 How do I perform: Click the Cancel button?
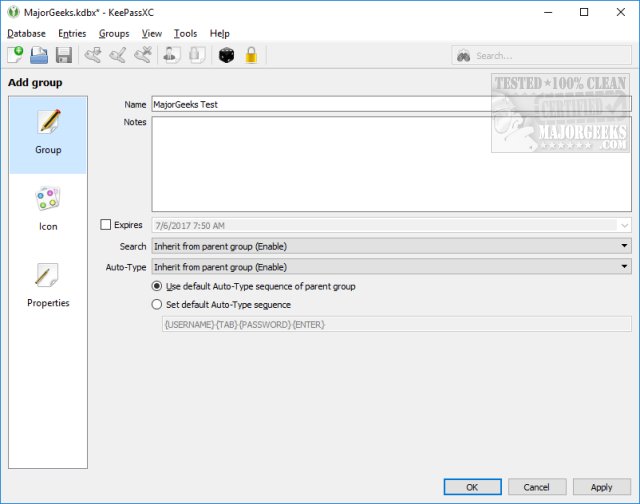pyautogui.click(x=537, y=487)
